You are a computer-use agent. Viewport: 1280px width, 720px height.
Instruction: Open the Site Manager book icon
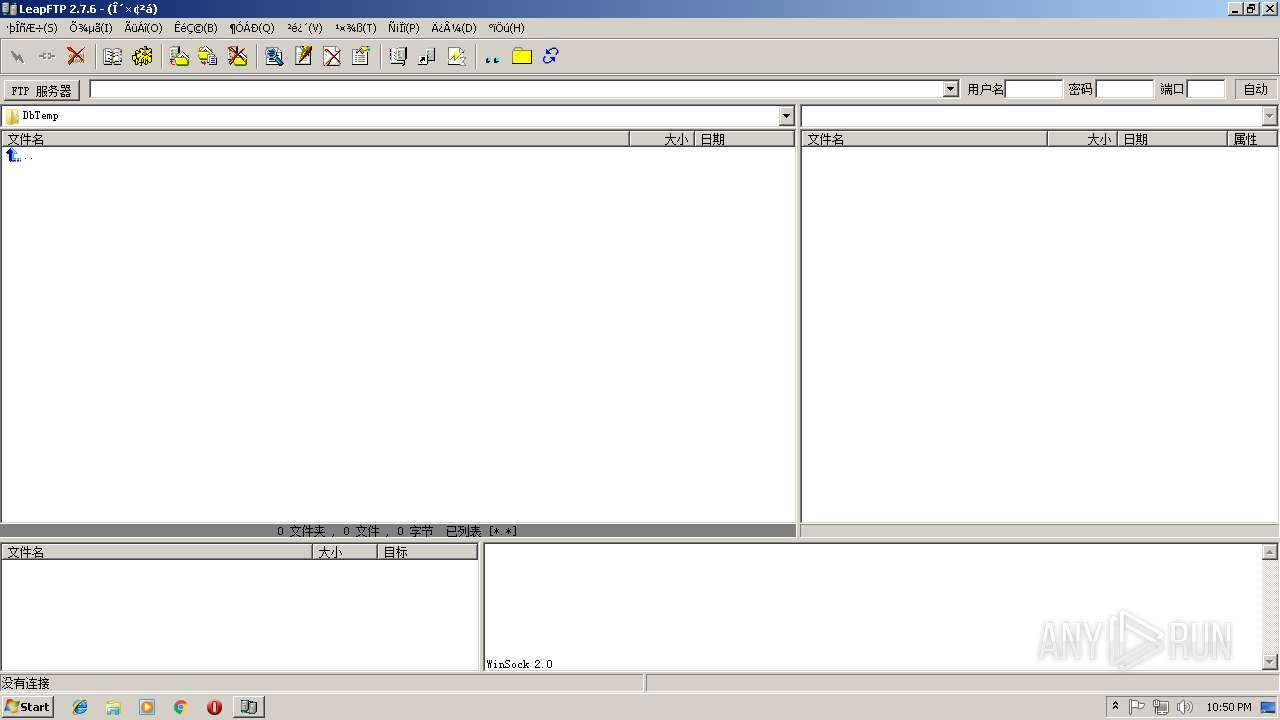point(113,57)
